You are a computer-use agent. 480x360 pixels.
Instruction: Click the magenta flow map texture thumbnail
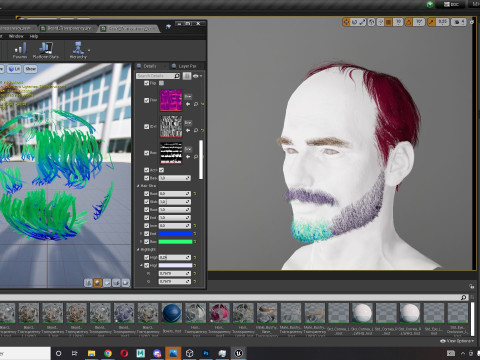click(171, 100)
